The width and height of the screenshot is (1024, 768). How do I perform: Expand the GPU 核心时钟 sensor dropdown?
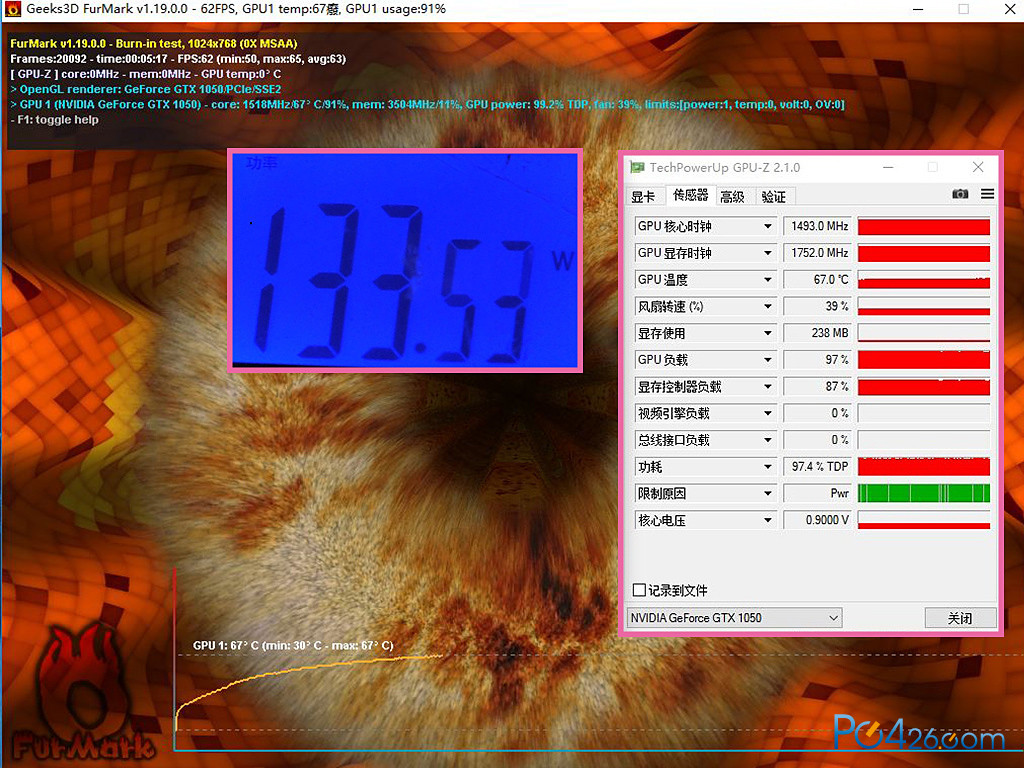(x=768, y=227)
